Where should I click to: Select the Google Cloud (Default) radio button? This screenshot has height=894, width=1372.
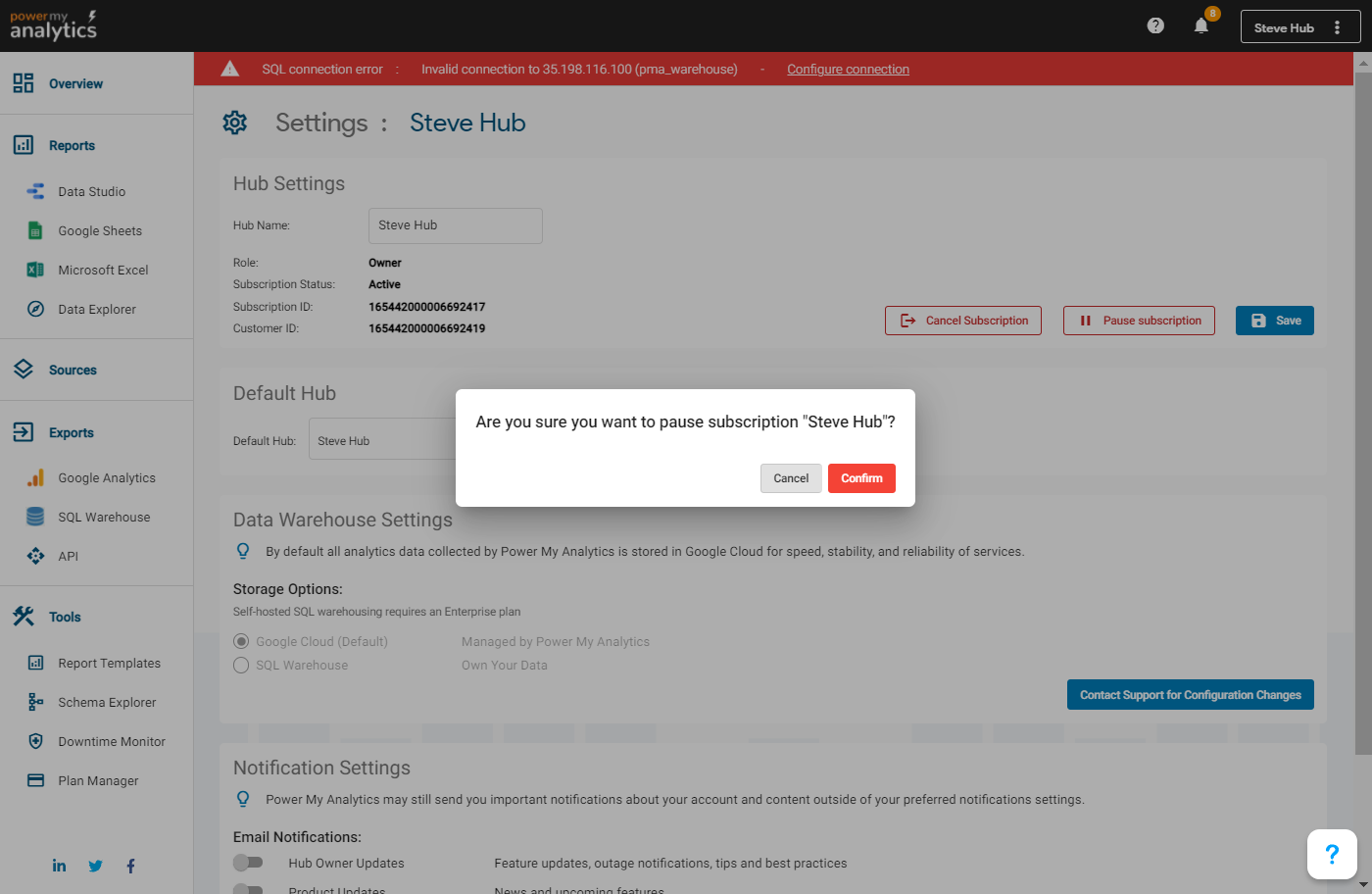[x=241, y=641]
